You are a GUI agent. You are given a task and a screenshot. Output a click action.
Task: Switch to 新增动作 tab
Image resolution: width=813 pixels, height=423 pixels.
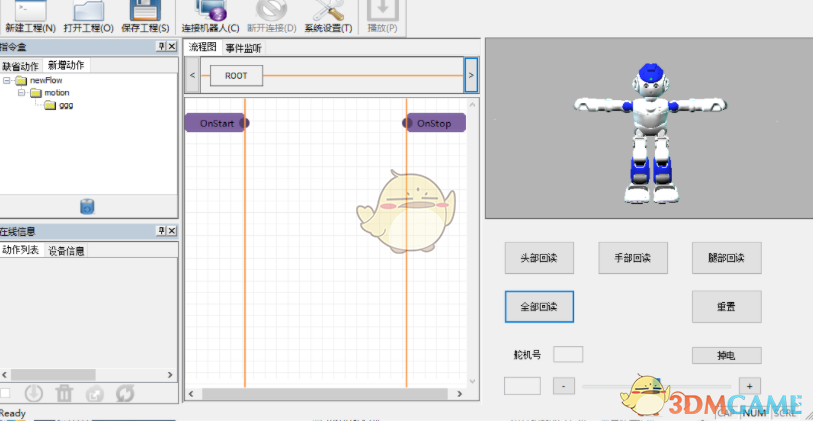(66, 65)
